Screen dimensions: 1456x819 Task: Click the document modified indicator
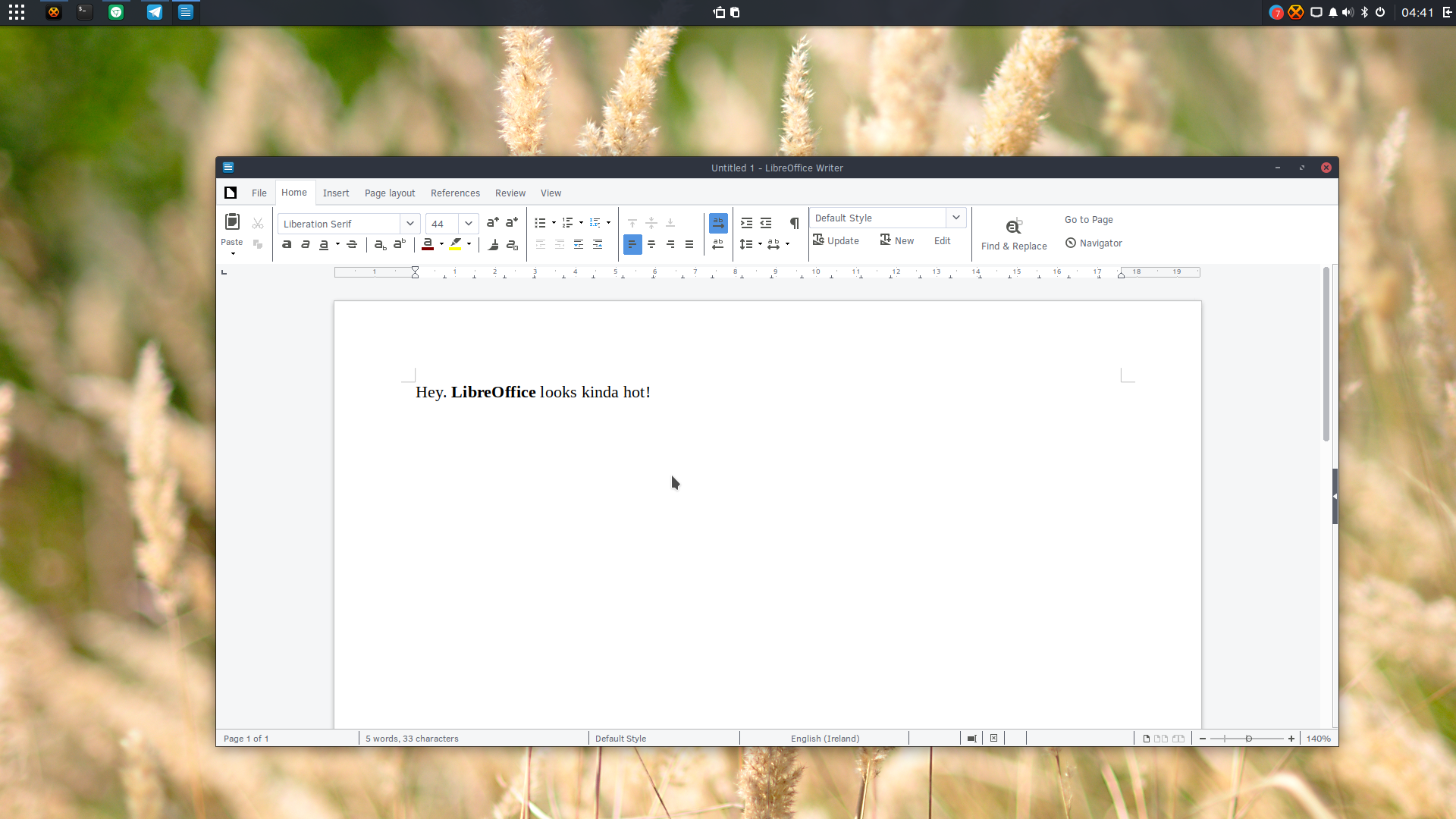[993, 739]
